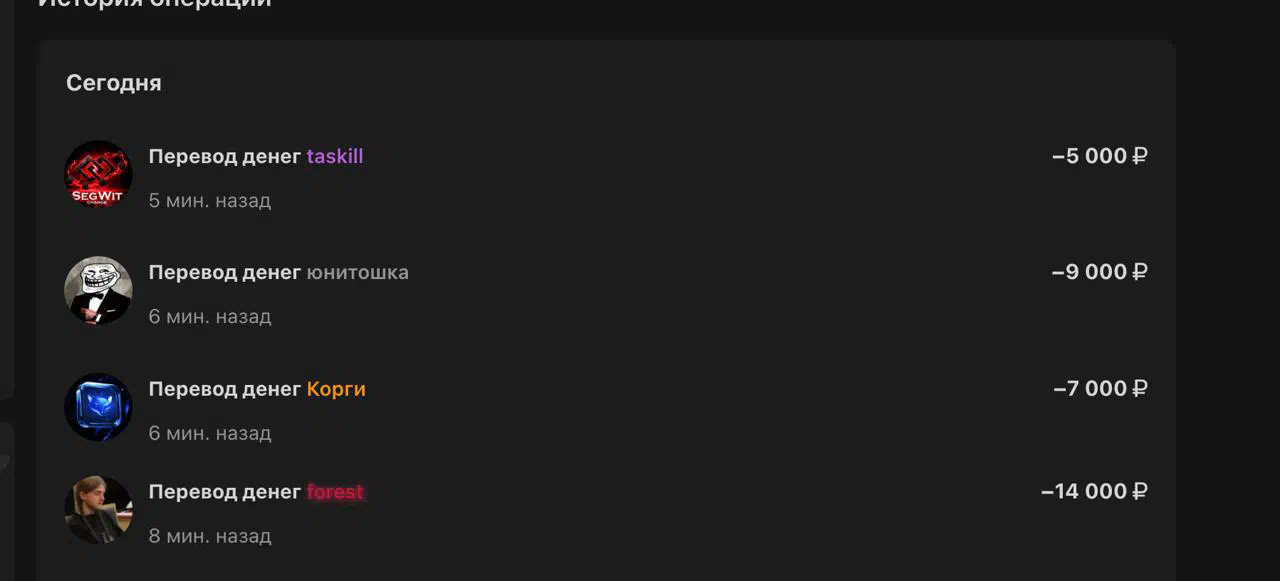Image resolution: width=1280 pixels, height=581 pixels.
Task: Select the −5 000 ₽ transfer amount
Action: pyautogui.click(x=1099, y=156)
